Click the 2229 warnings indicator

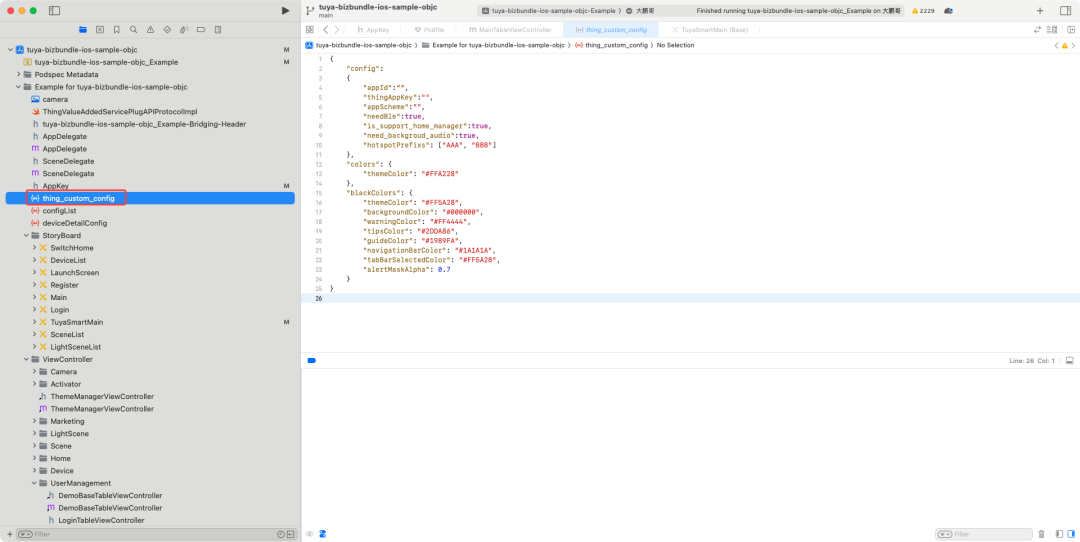pyautogui.click(x=923, y=11)
